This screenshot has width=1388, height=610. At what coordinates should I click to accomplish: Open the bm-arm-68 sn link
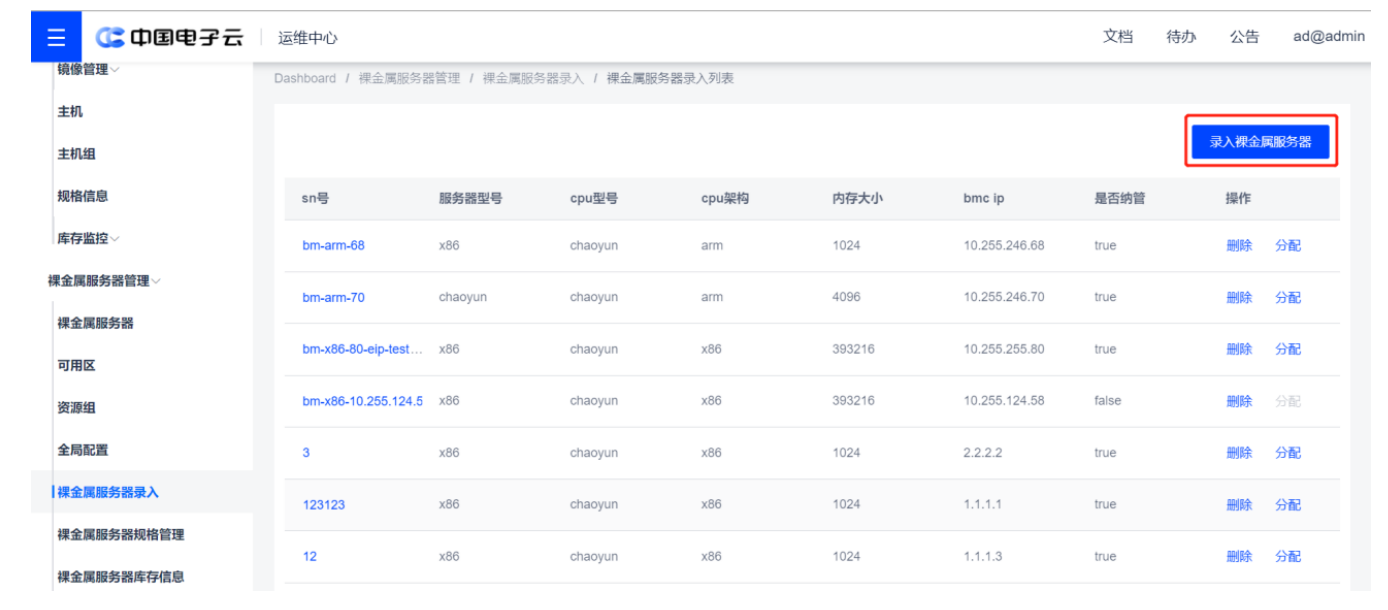tap(333, 245)
